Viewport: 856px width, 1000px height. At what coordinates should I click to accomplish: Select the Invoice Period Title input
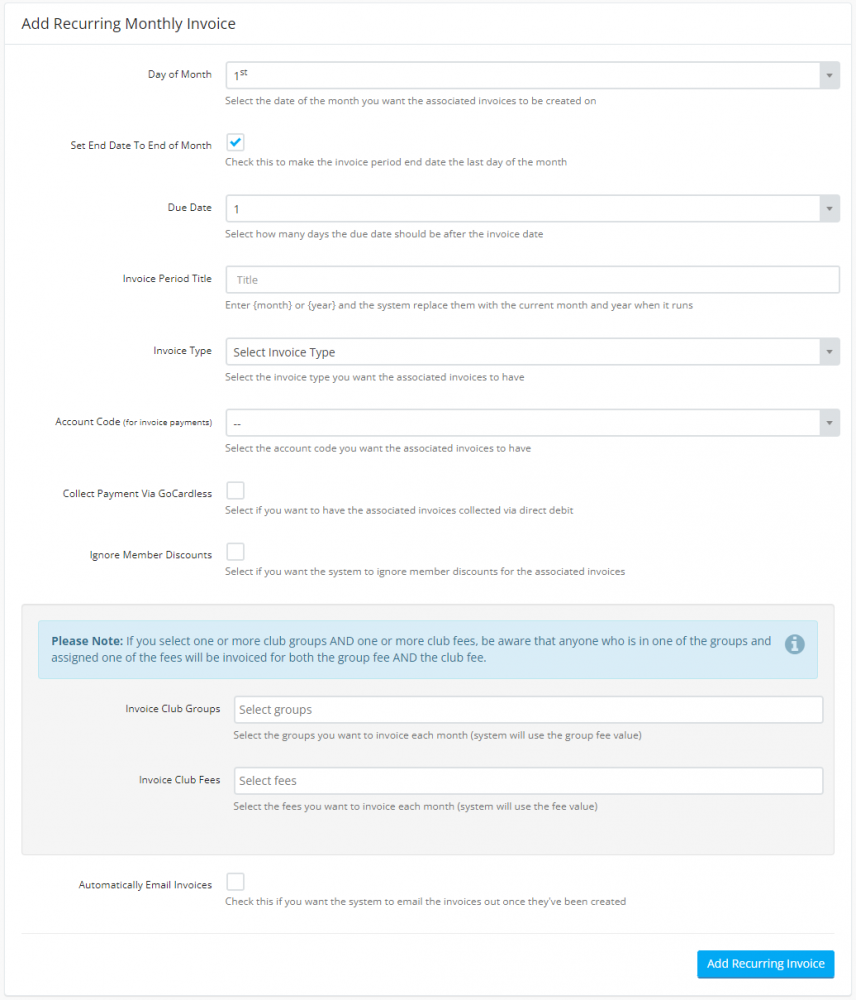(530, 279)
